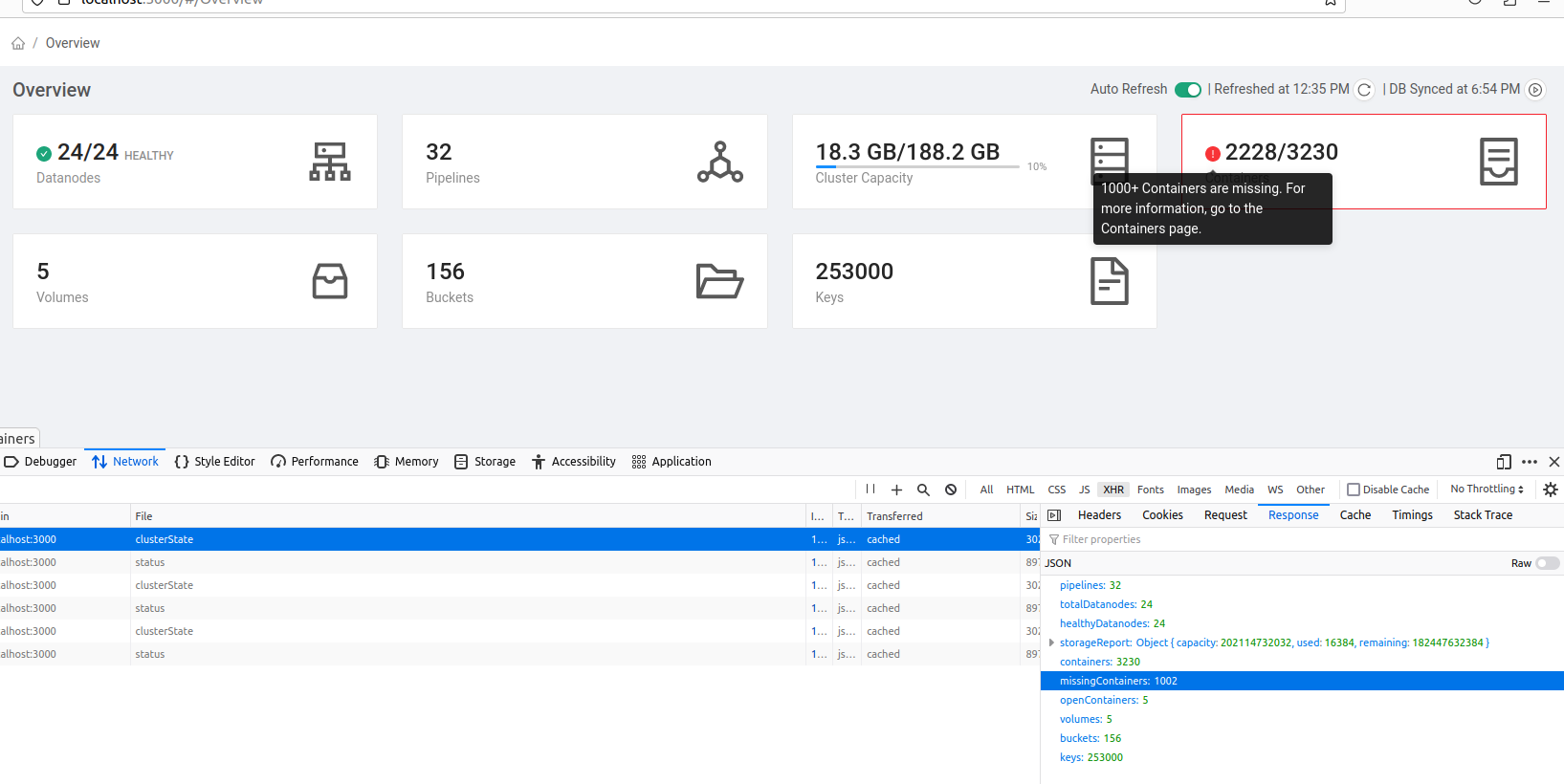1564x784 pixels.
Task: Click the Transferred column header
Action: pos(941,516)
